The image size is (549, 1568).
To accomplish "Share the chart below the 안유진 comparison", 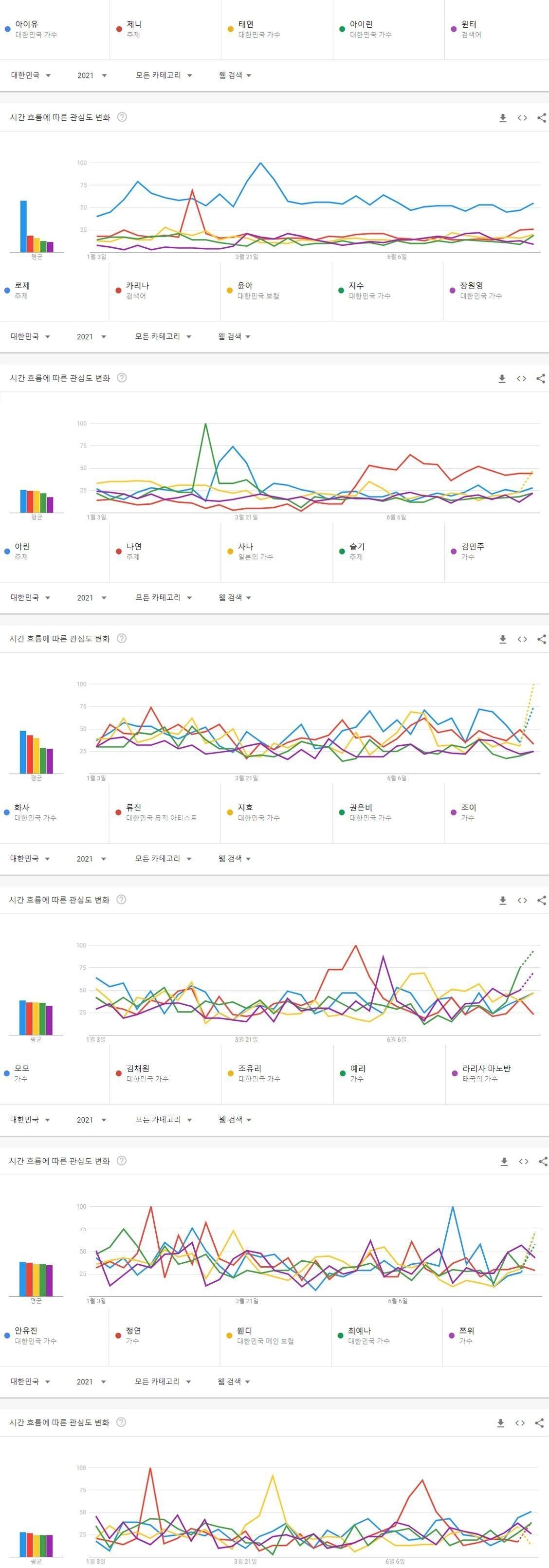I will tap(539, 1423).
